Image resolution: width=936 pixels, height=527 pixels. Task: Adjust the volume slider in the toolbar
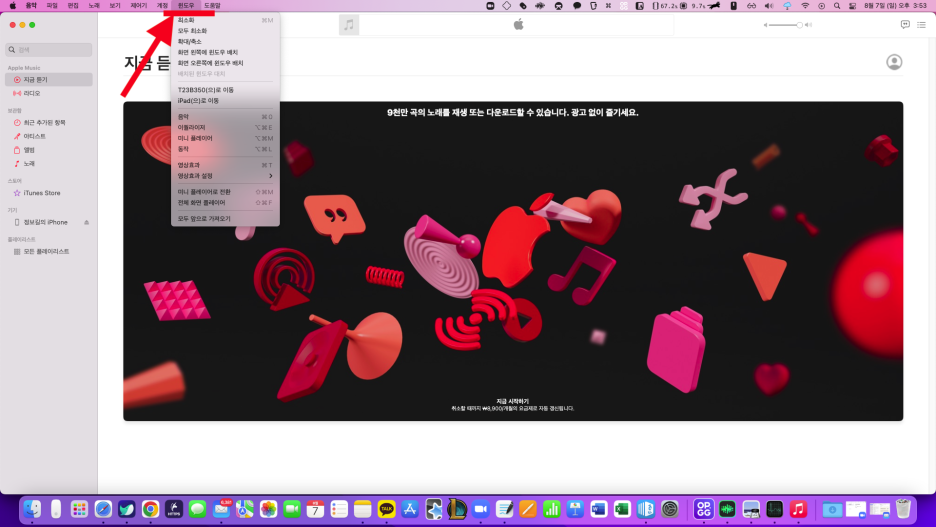pos(786,25)
